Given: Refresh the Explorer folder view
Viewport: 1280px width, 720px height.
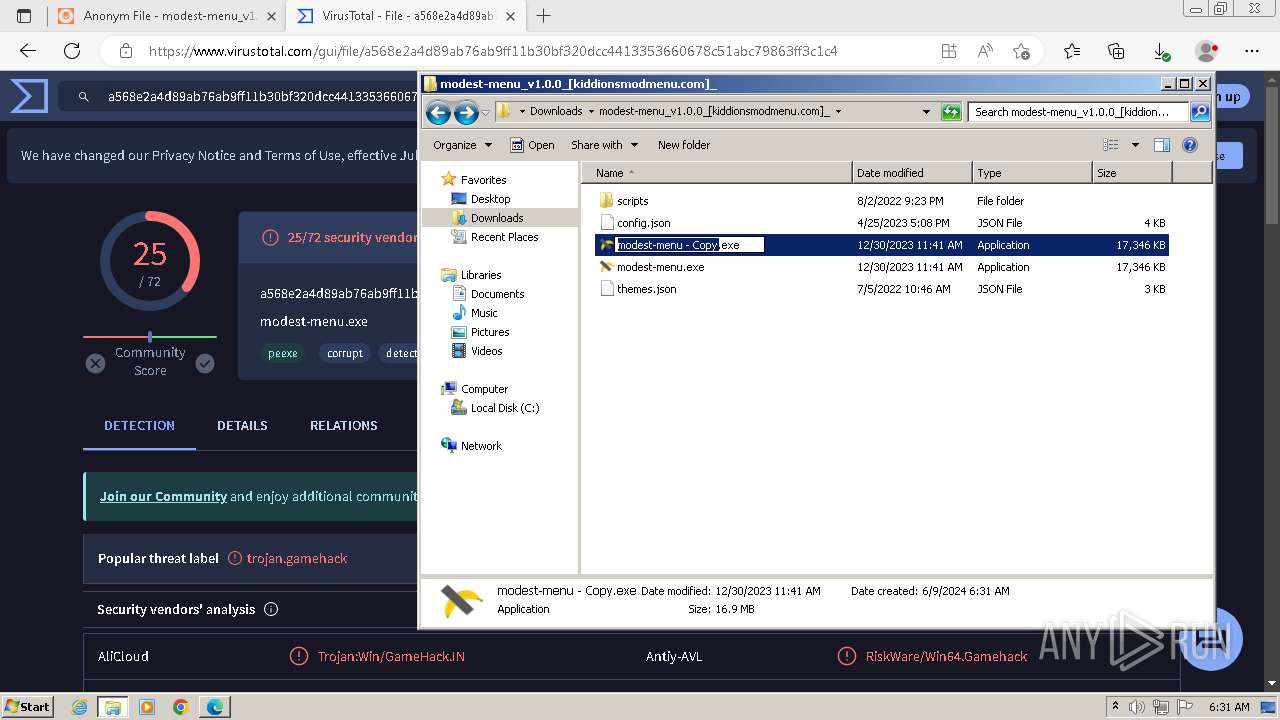Looking at the screenshot, I should point(951,112).
